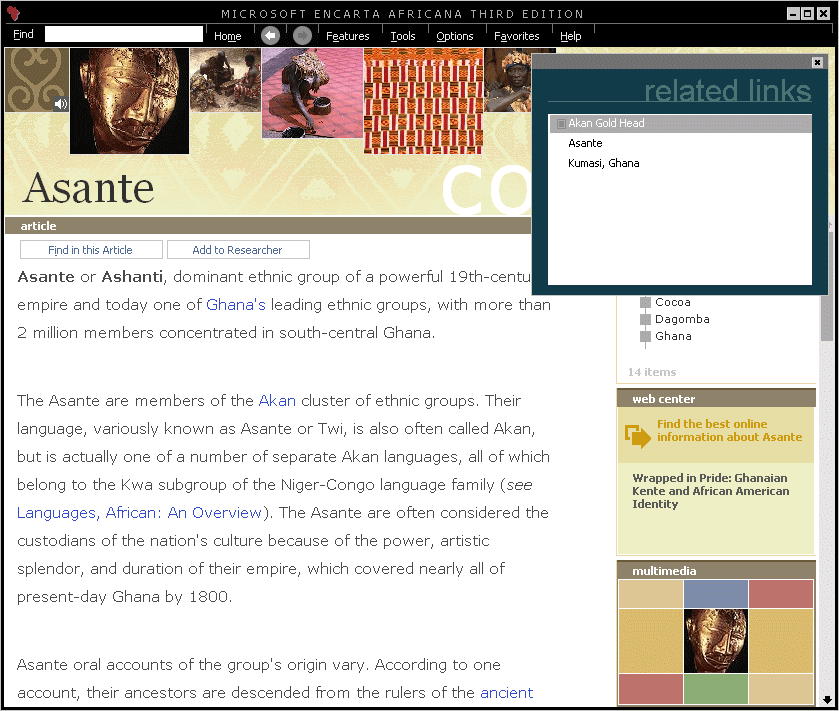This screenshot has height=711, width=839.
Task: Click the Find label
Action: pos(23,34)
